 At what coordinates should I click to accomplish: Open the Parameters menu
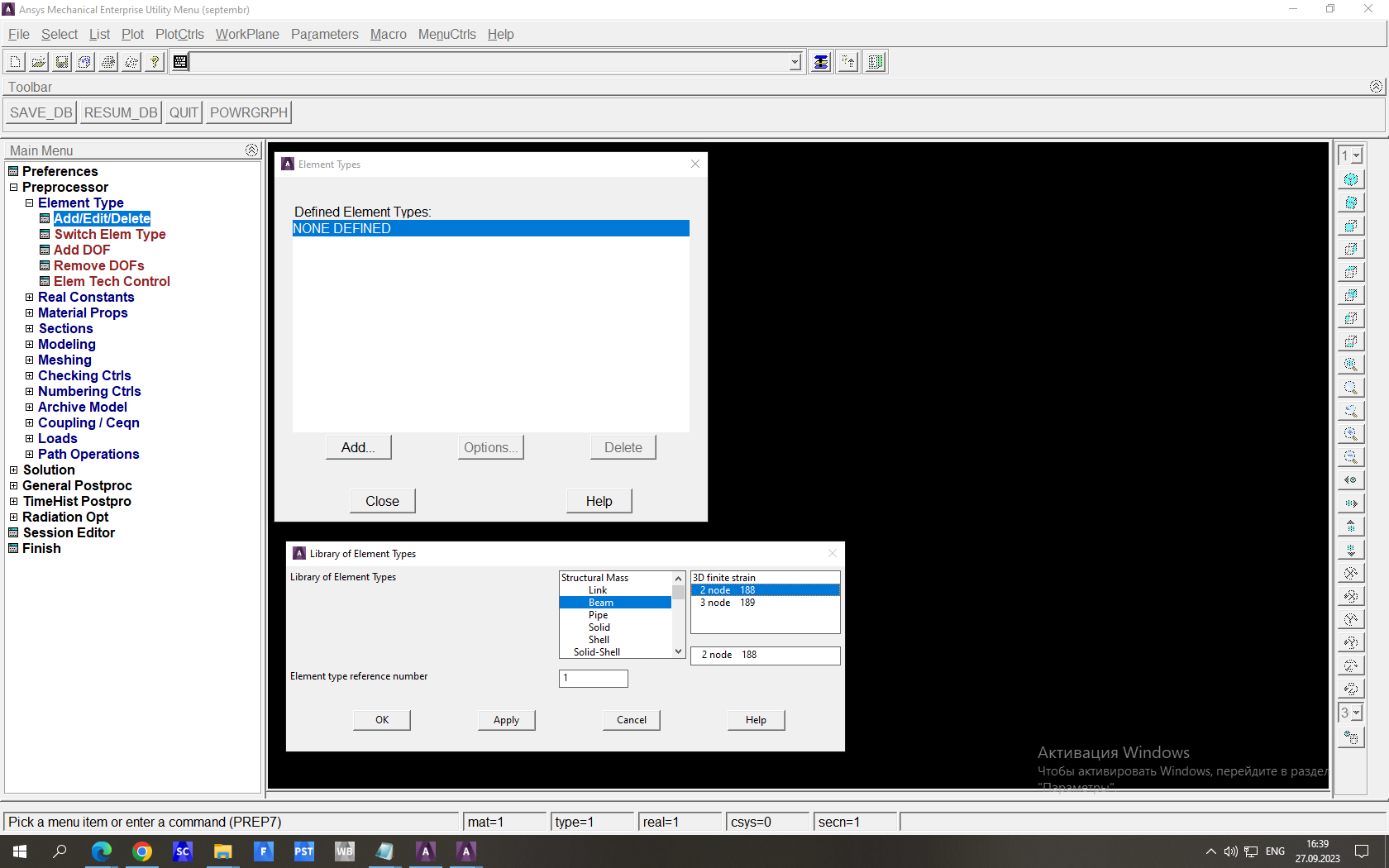tap(325, 35)
